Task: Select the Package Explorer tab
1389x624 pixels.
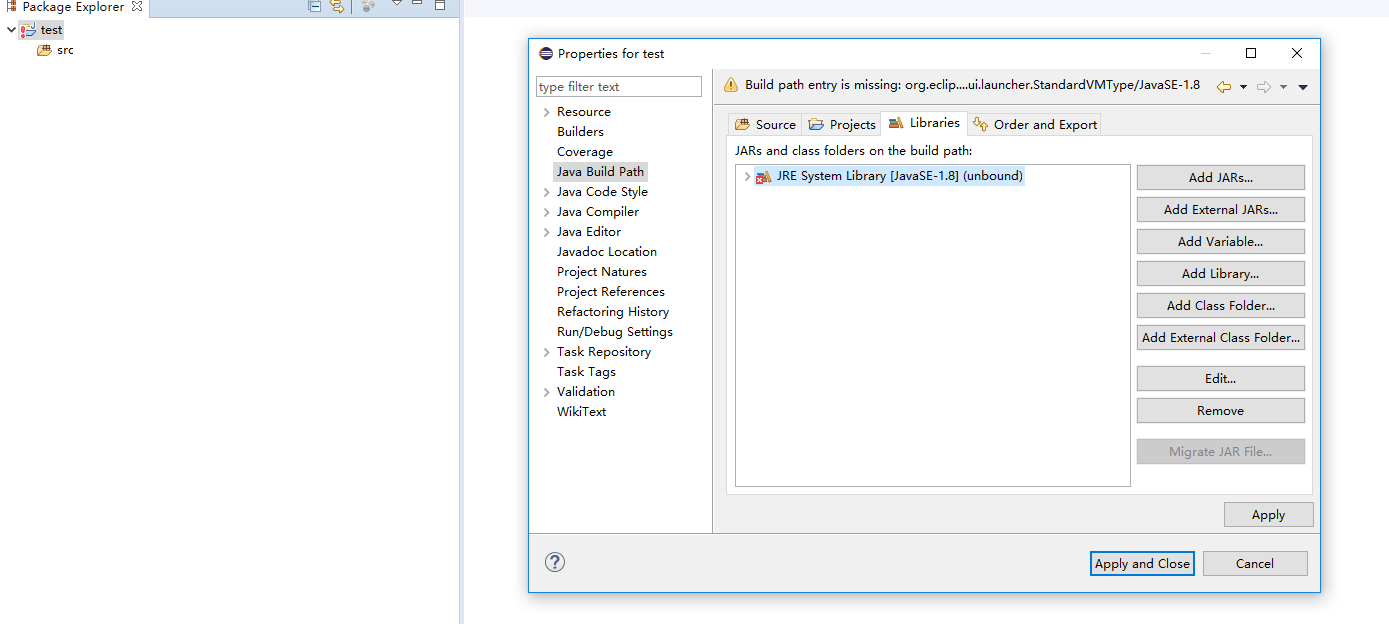Action: point(74,7)
